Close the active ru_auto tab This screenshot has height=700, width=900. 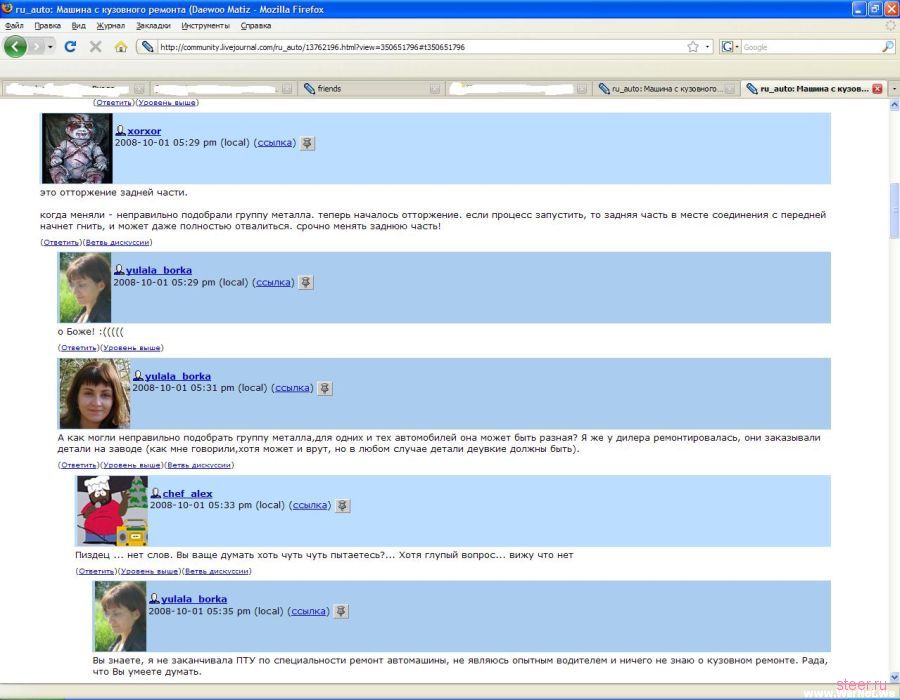(876, 88)
